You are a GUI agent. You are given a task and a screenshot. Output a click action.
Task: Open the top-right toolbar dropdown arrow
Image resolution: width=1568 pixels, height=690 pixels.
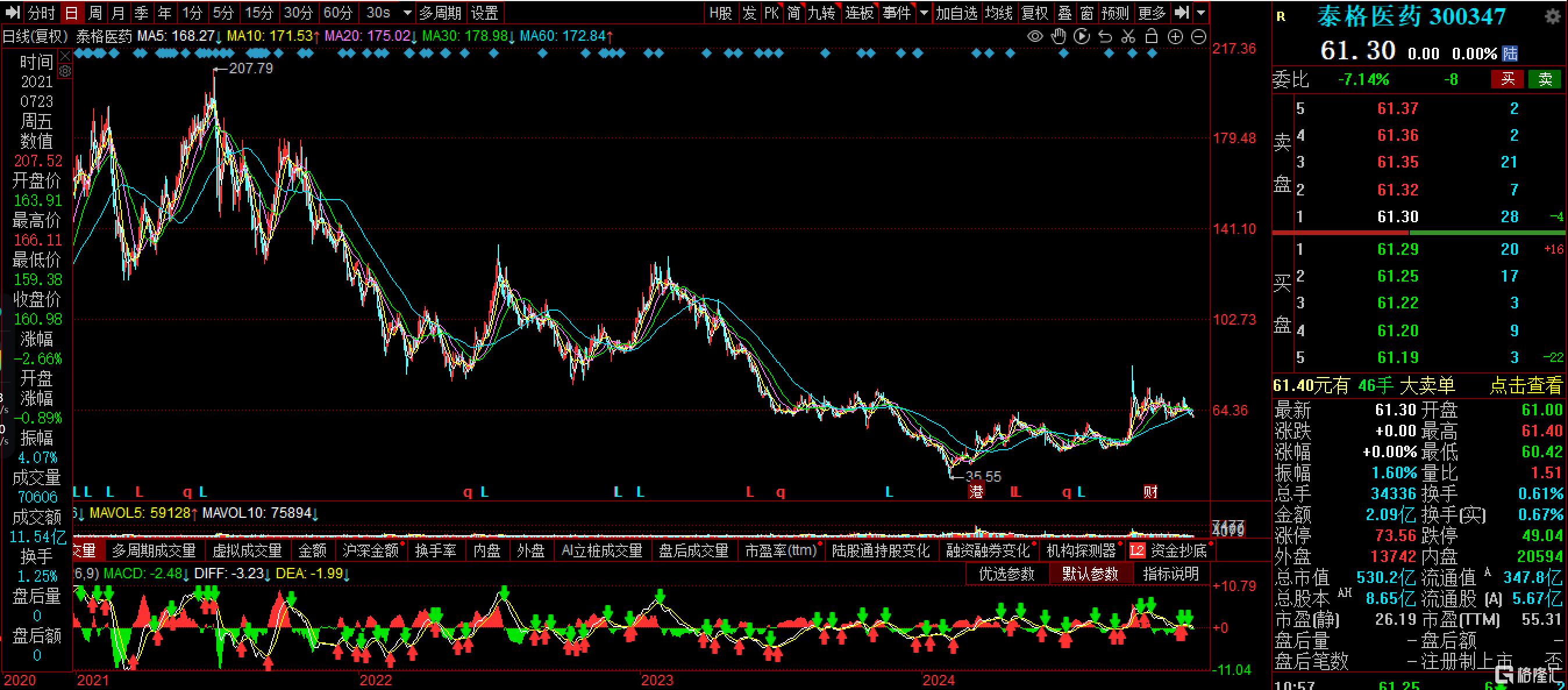[x=1201, y=13]
